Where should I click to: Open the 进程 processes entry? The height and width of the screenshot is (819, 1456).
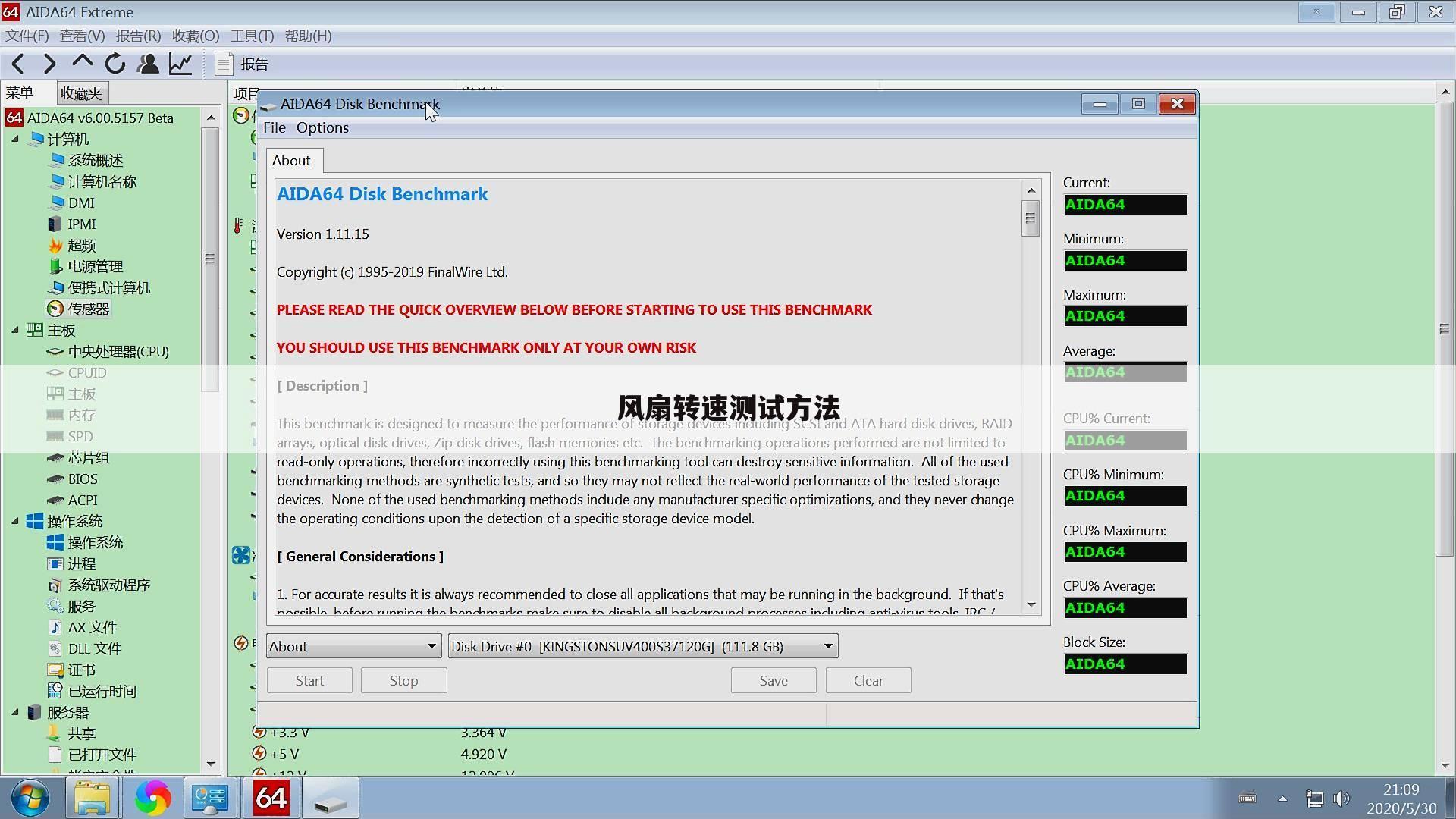pyautogui.click(x=82, y=564)
